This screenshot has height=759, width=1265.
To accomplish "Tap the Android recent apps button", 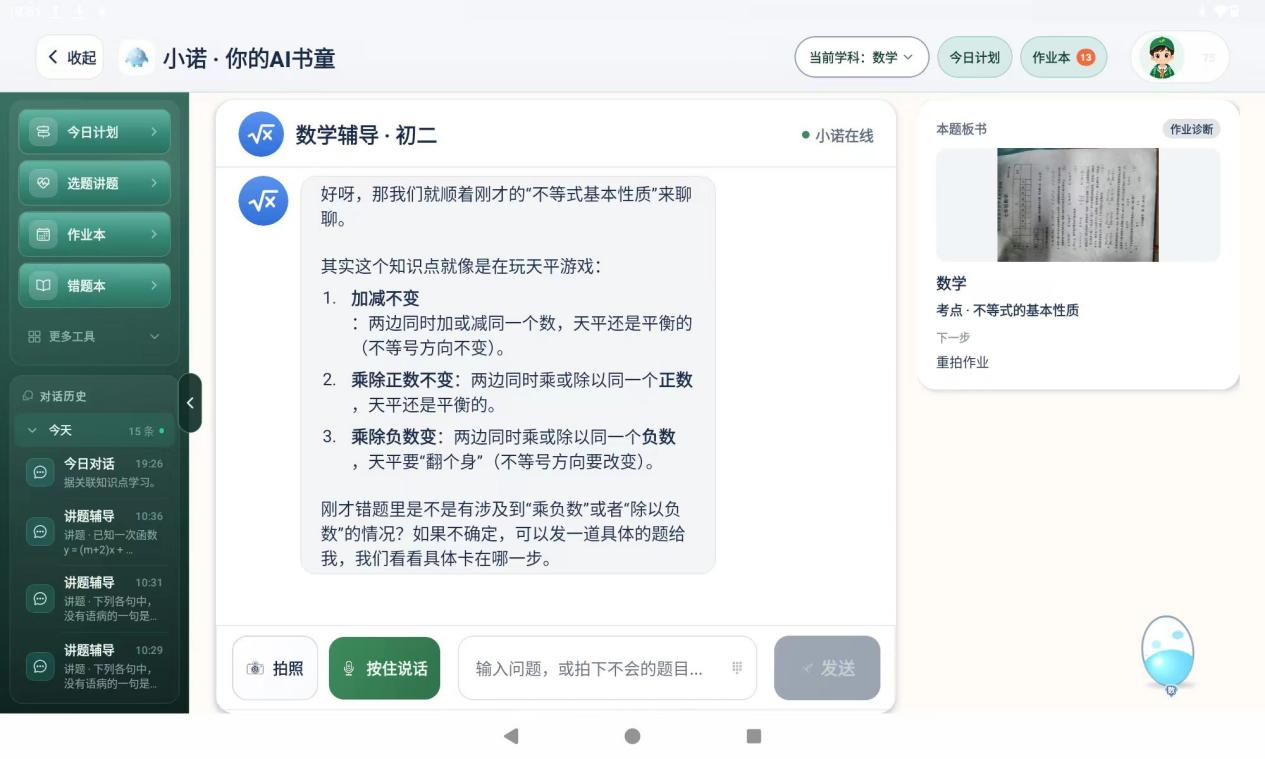I will (x=754, y=736).
